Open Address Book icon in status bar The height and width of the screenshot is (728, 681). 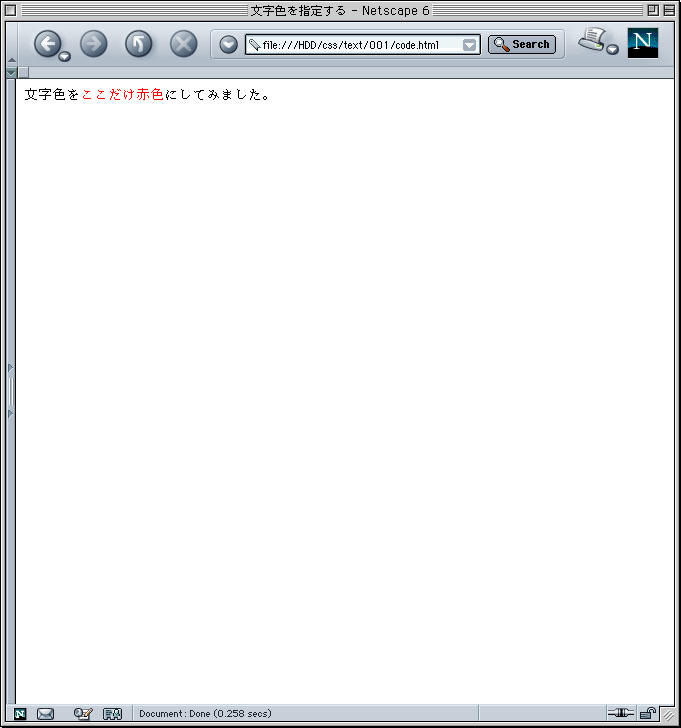(112, 713)
